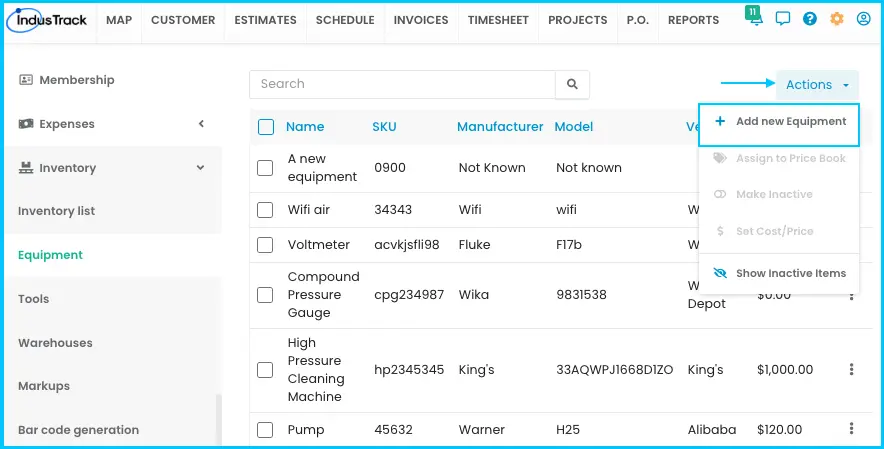This screenshot has width=884, height=449.
Task: Open the three-dot menu for High Pressure Cleaning Machine
Action: (x=851, y=369)
